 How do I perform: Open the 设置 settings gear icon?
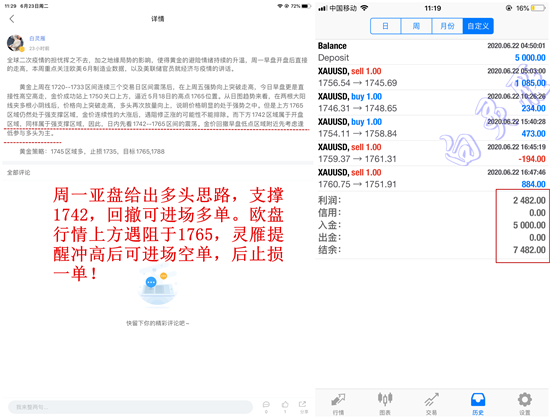(x=525, y=404)
